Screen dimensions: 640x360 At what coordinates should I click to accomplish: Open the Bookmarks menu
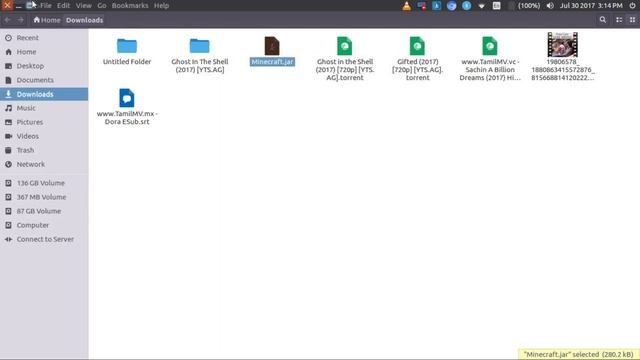(130, 6)
